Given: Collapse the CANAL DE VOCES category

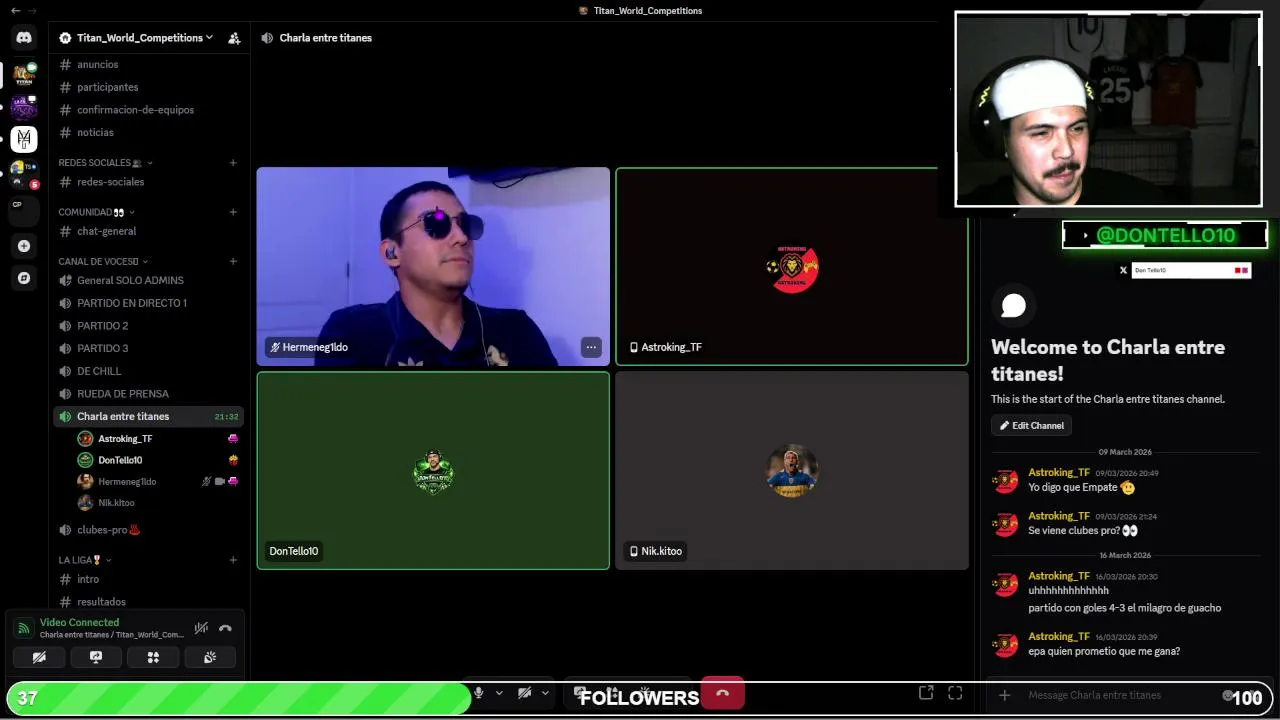Looking at the screenshot, I should coord(104,261).
